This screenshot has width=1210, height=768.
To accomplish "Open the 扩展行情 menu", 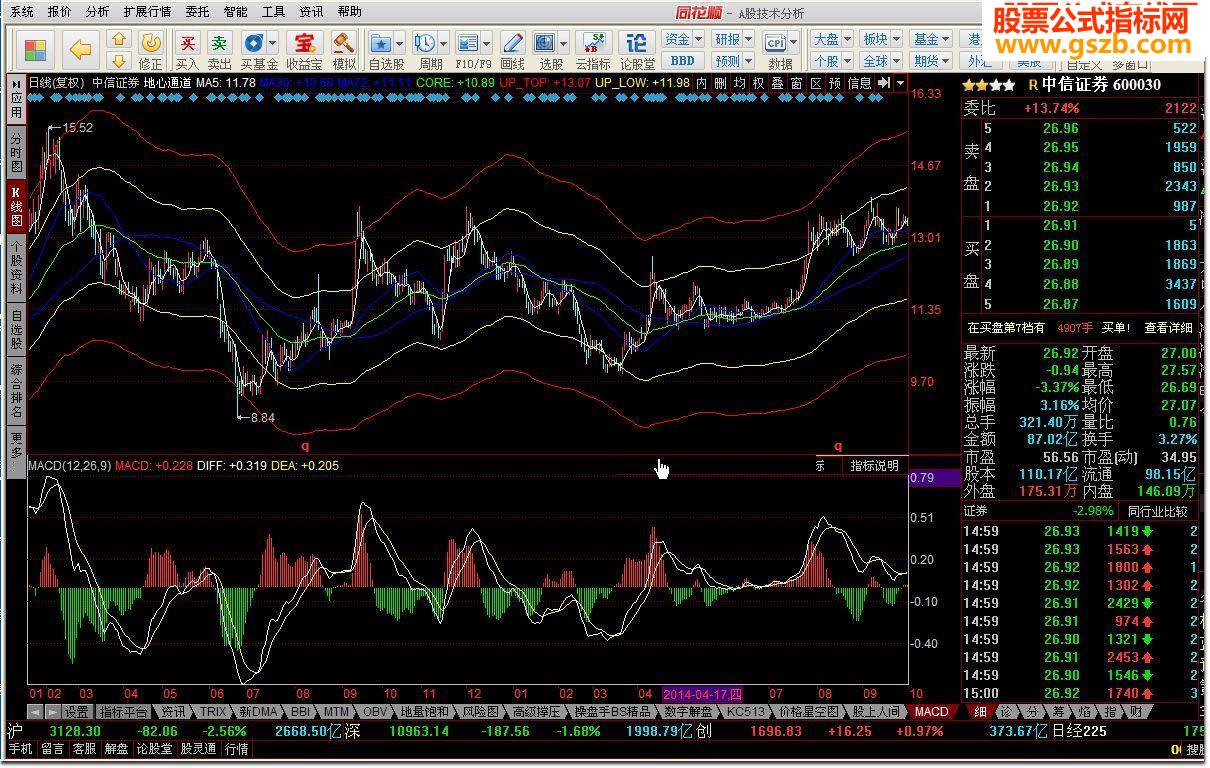I will click(147, 12).
